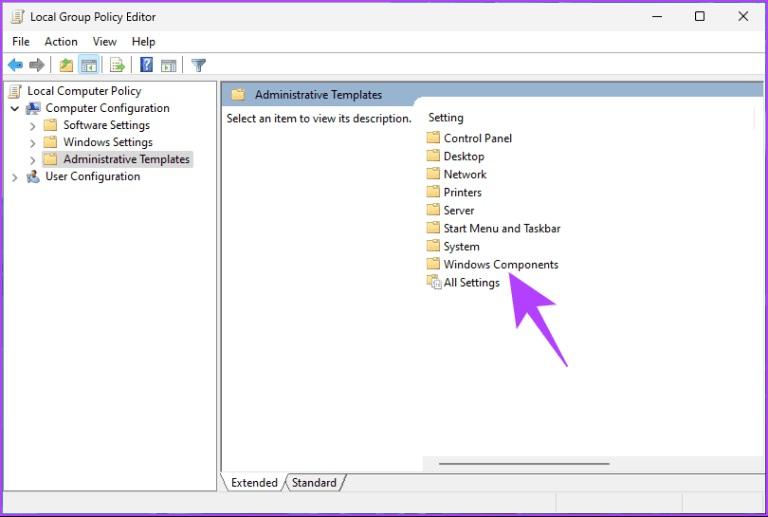Toggle the Show/Hide Console Tree icon
This screenshot has width=768, height=517.
pyautogui.click(x=89, y=65)
